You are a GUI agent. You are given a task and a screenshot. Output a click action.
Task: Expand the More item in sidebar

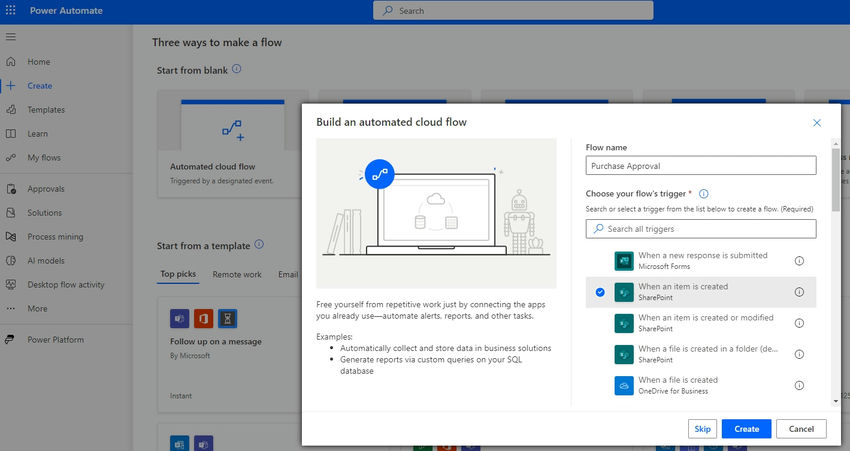point(37,309)
